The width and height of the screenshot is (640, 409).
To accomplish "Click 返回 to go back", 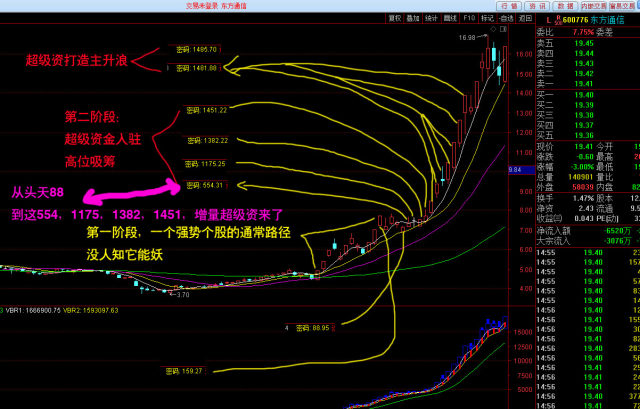I will (x=525, y=18).
